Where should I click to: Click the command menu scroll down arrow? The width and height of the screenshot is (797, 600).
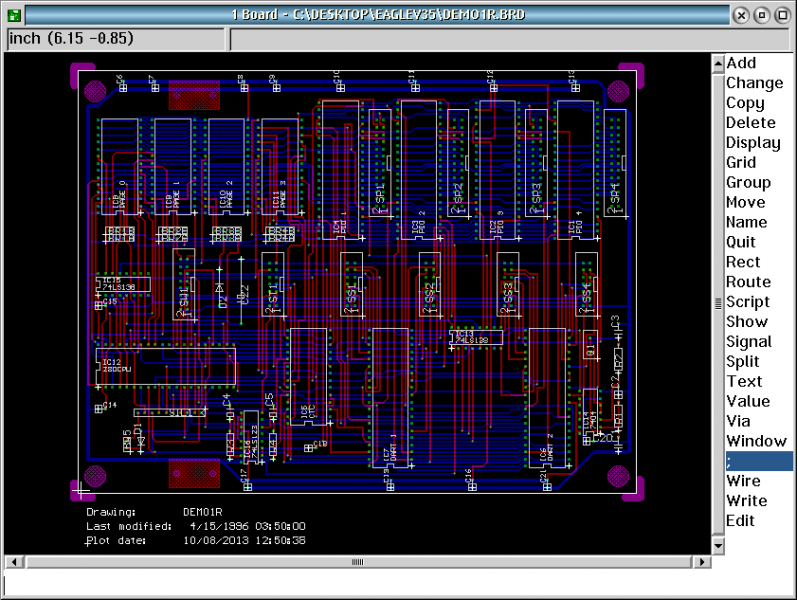pyautogui.click(x=717, y=545)
